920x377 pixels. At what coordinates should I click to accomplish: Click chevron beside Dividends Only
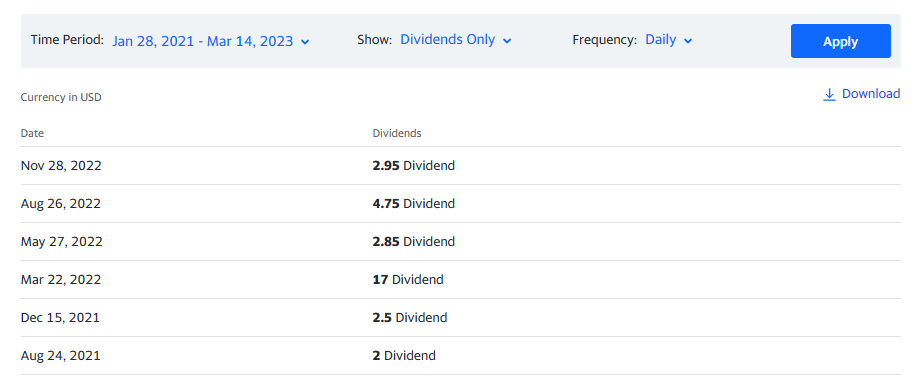[x=507, y=40]
